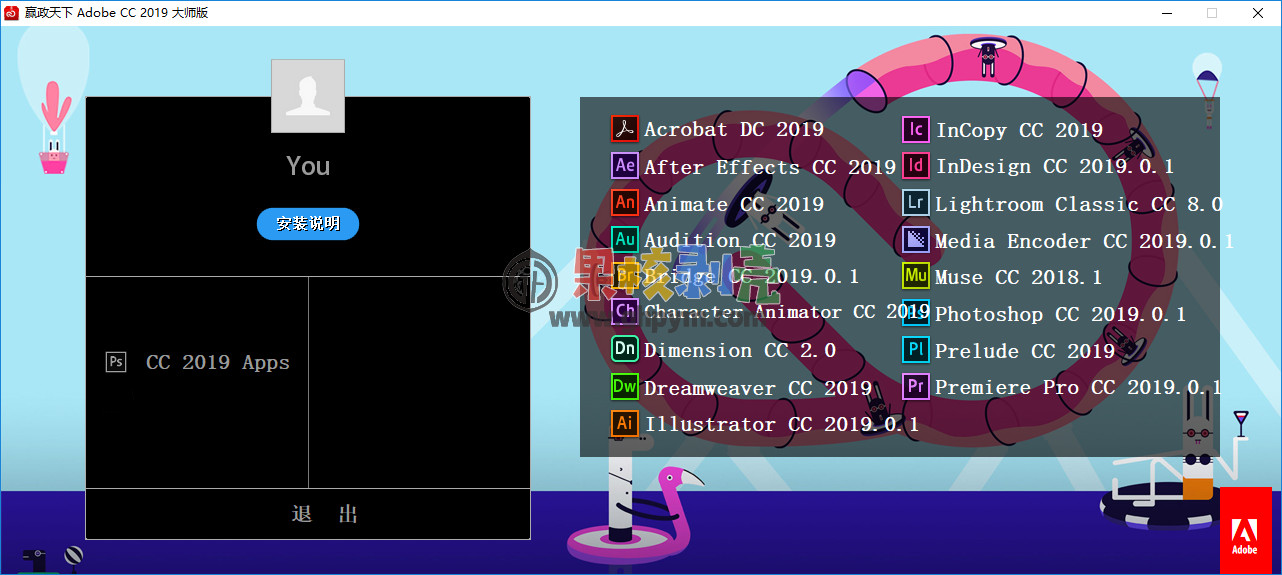The image size is (1282, 575).
Task: Click the Photoshop Ps icon in app list
Action: click(916, 312)
